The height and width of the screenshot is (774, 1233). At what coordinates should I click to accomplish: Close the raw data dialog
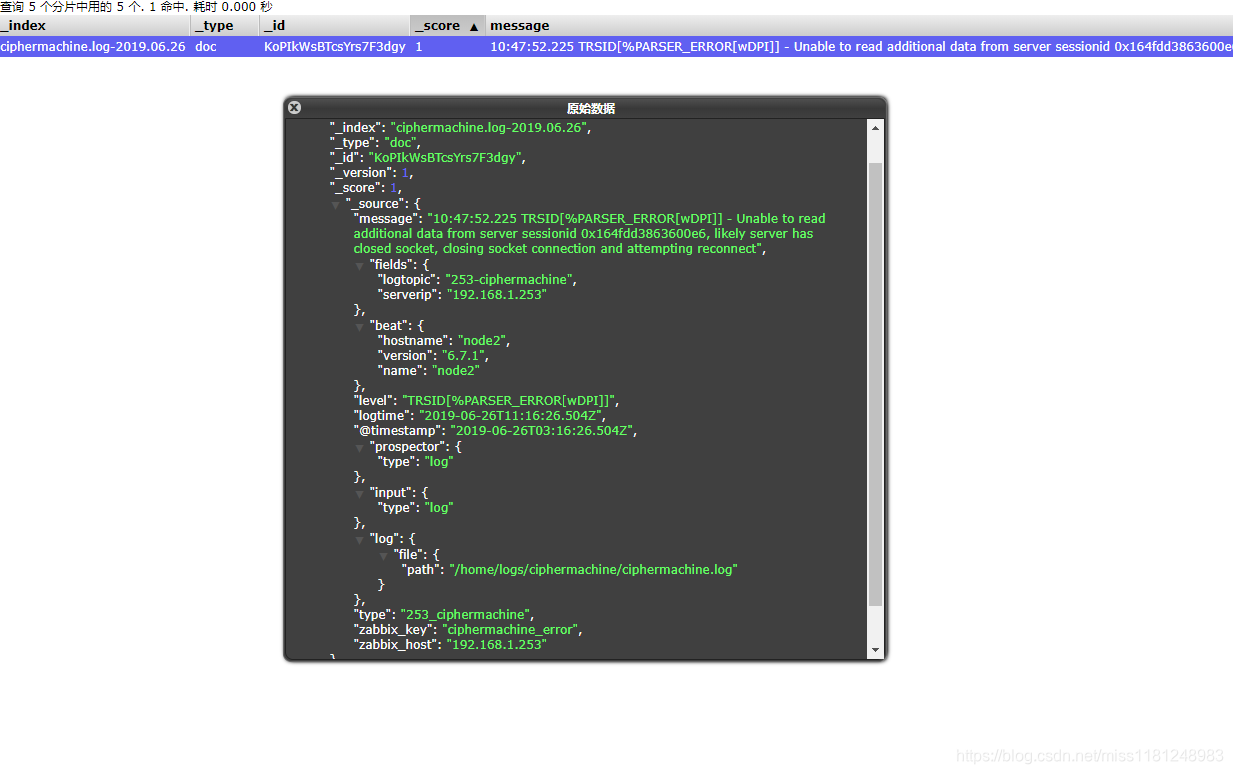point(294,107)
